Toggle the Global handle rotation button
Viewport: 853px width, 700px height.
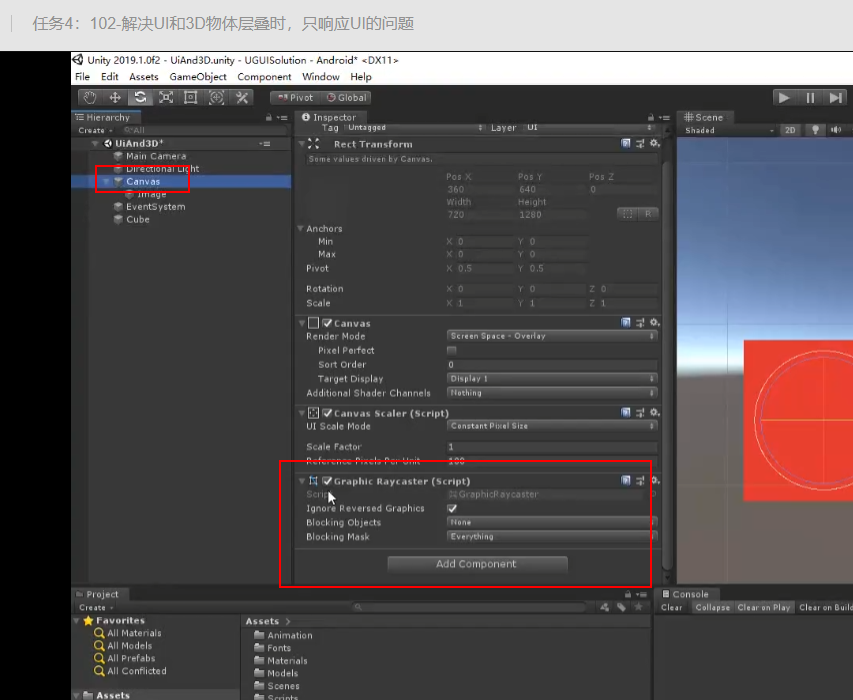tap(347, 98)
